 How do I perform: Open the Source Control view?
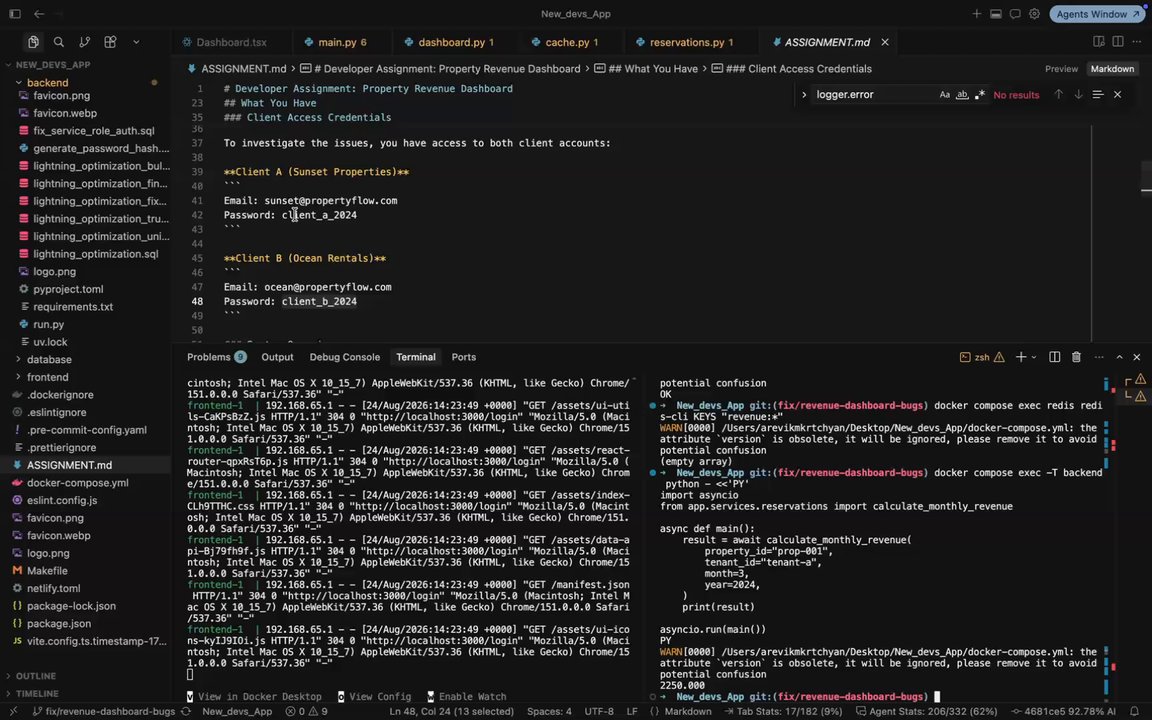click(x=84, y=42)
